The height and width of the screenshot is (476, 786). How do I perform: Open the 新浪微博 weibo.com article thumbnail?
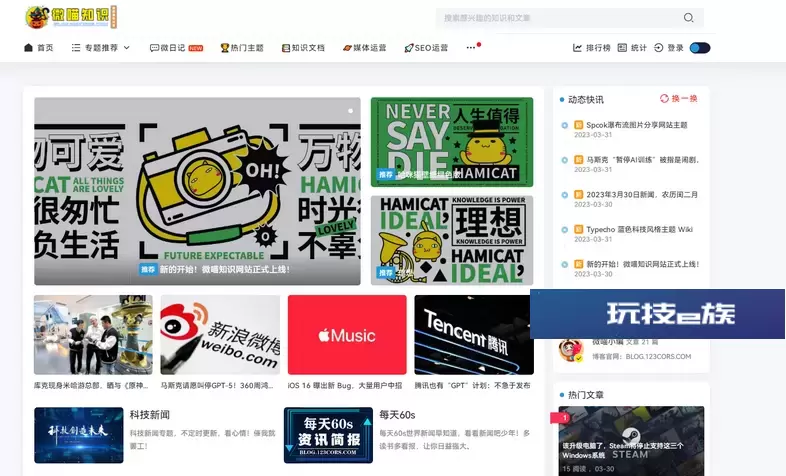(220, 335)
